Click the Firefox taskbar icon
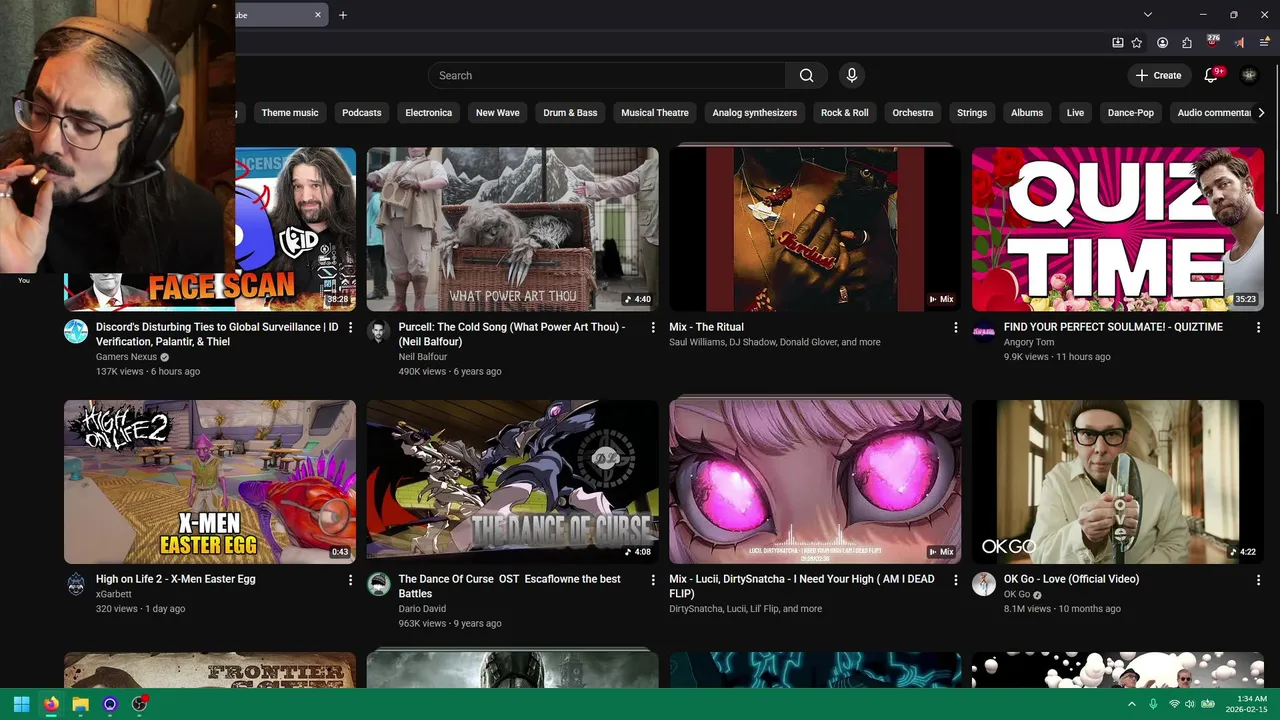The image size is (1280, 720). click(51, 704)
